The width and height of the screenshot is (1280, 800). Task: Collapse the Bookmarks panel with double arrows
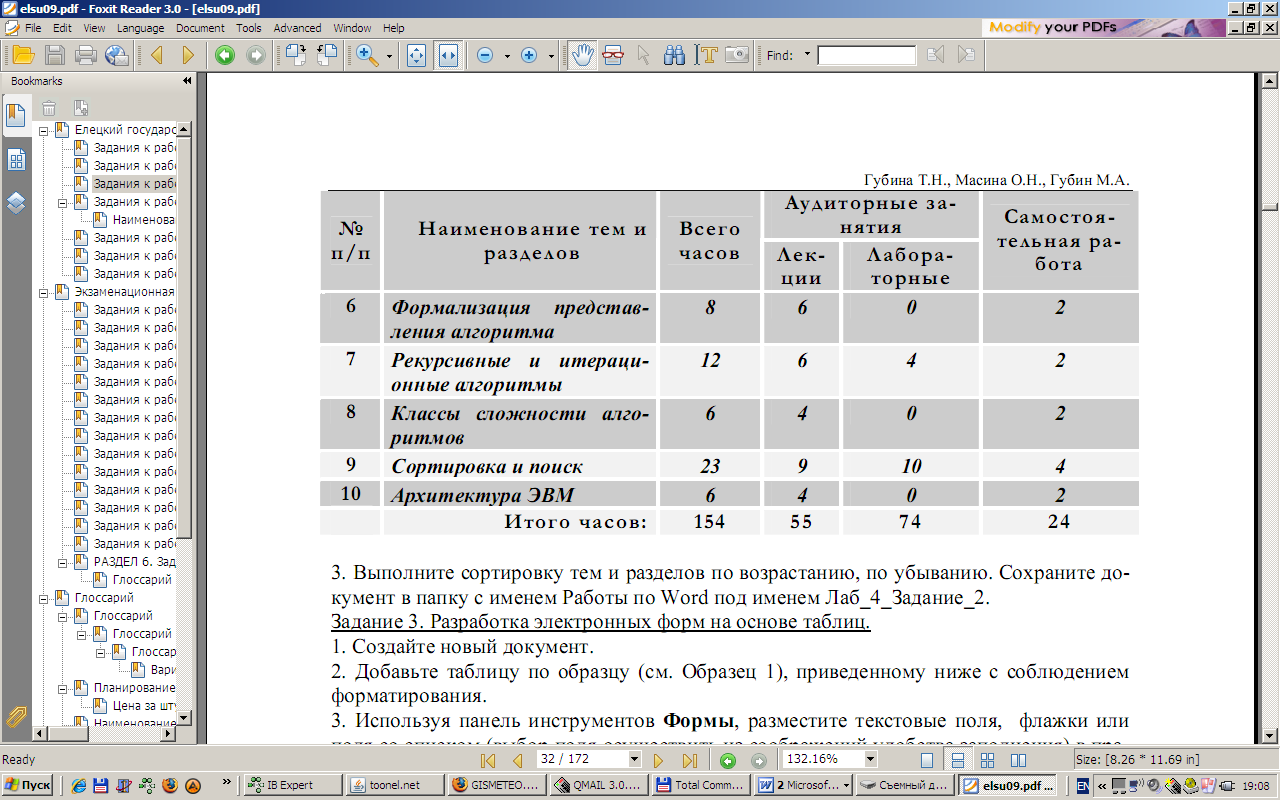coord(186,81)
